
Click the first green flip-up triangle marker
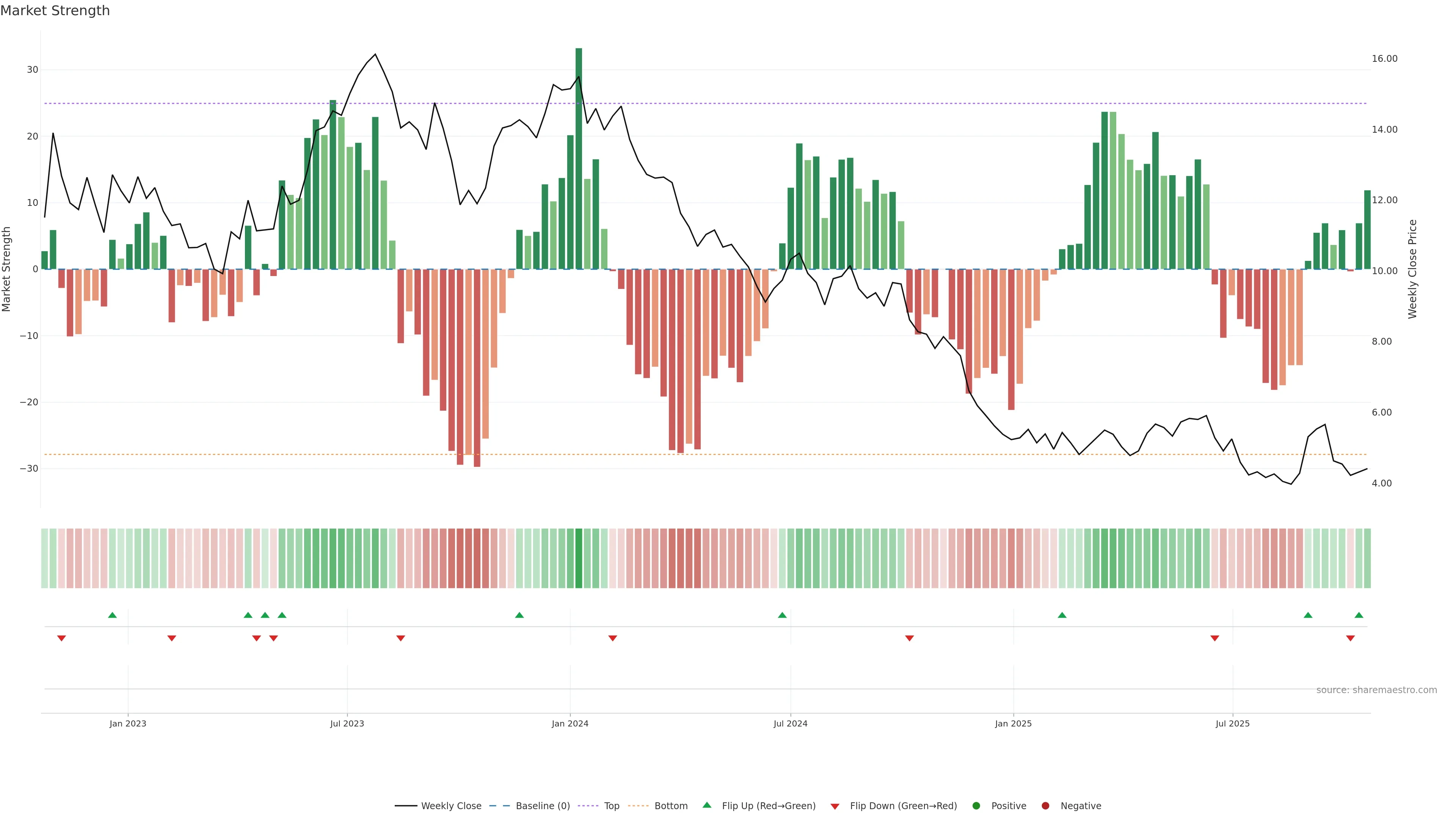[113, 615]
